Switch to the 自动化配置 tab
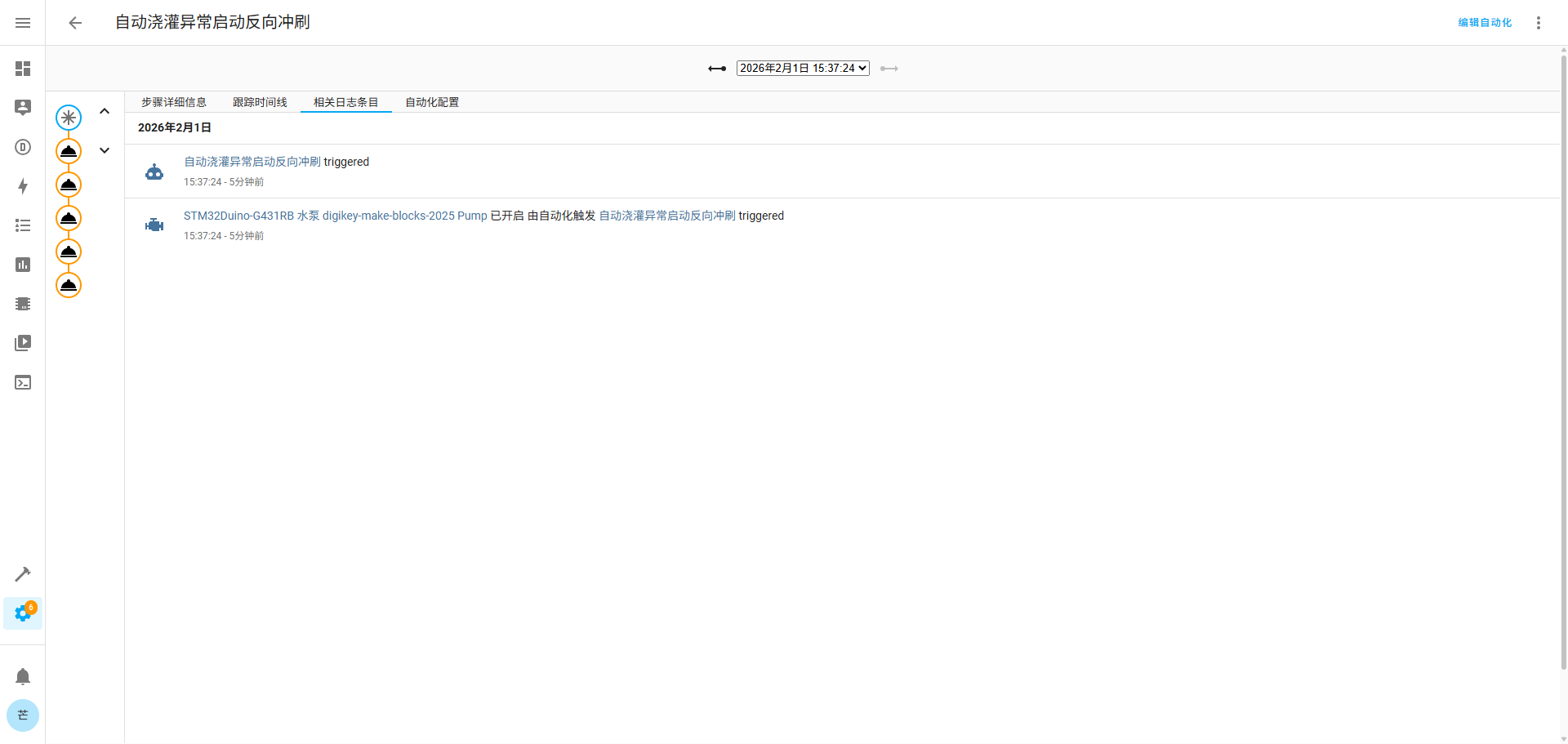The height and width of the screenshot is (744, 1568). tap(432, 102)
